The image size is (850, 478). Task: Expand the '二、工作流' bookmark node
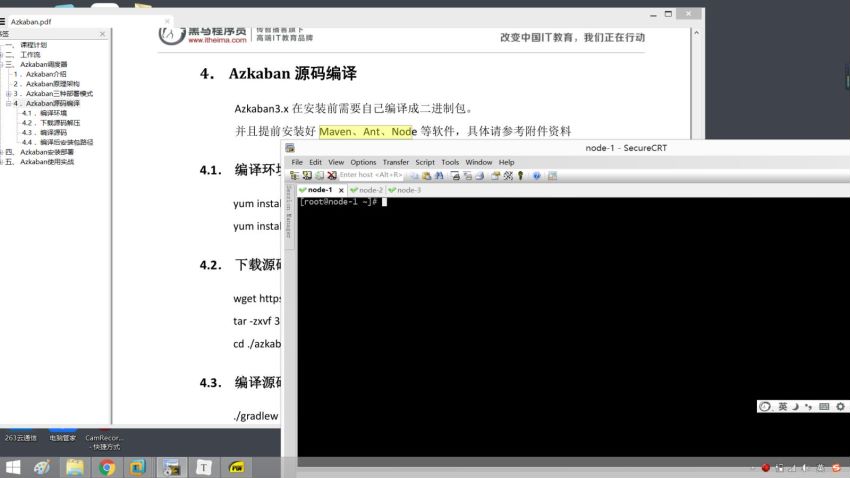tap(3, 54)
